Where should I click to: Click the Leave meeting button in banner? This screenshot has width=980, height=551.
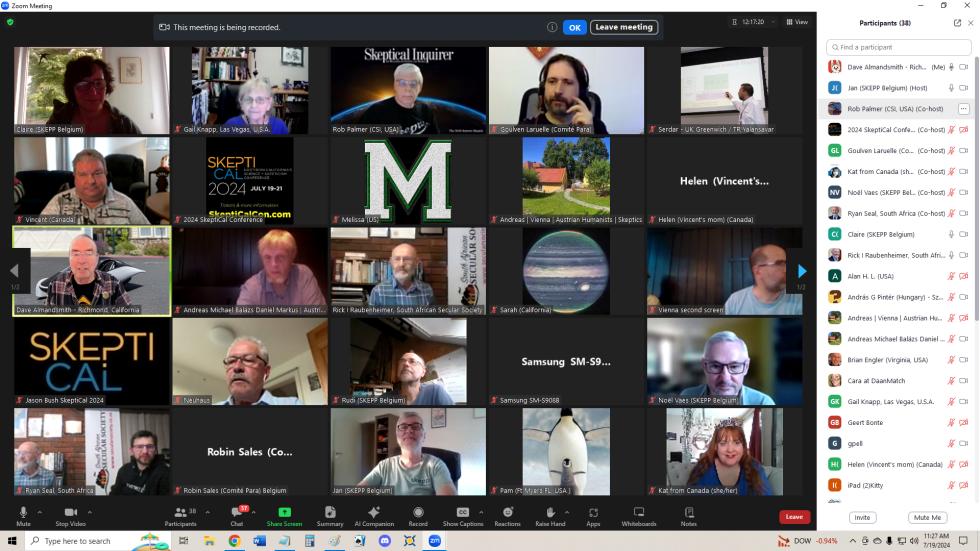click(x=624, y=27)
